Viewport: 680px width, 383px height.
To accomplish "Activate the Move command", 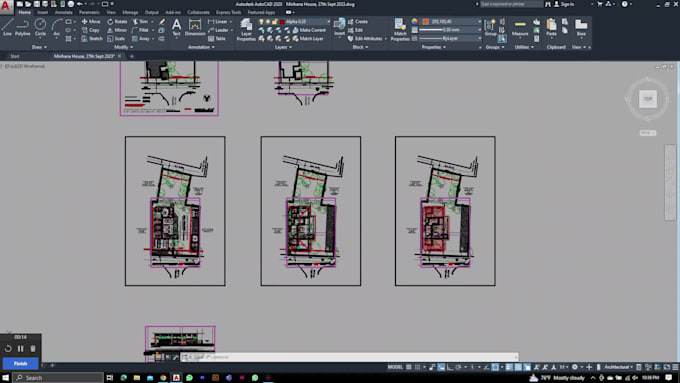I will coord(91,21).
